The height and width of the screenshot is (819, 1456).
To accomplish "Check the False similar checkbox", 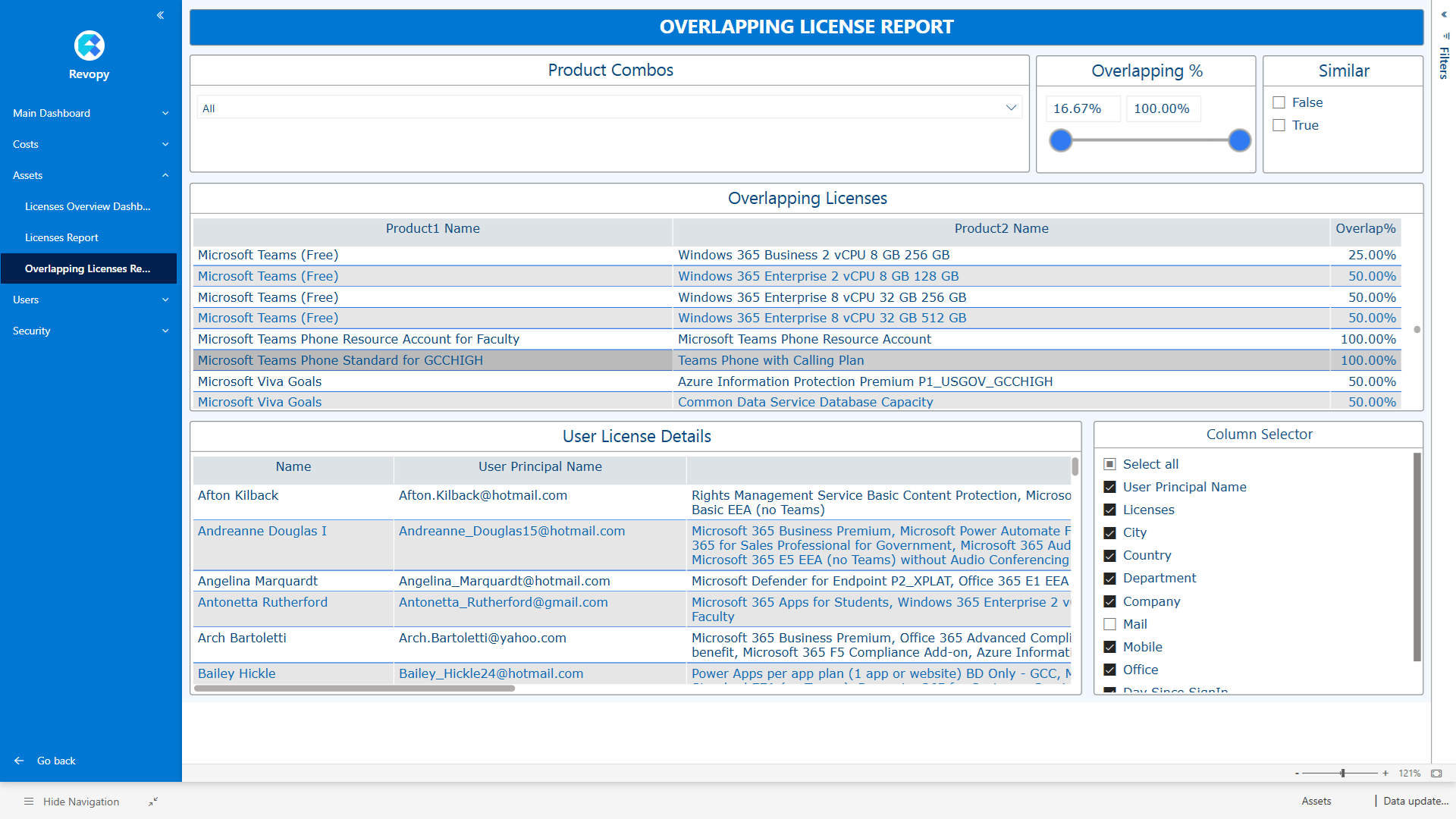I will 1279,102.
